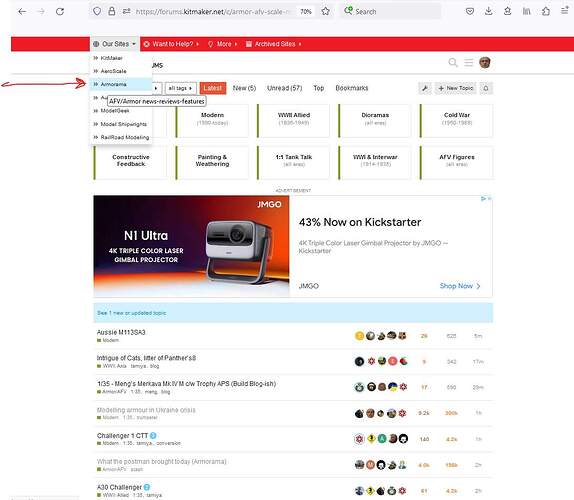Click the New Topic button

[x=455, y=88]
